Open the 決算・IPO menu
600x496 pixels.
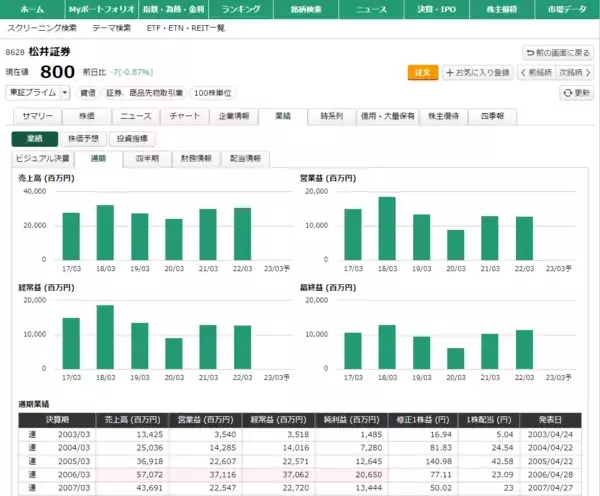(x=437, y=9)
